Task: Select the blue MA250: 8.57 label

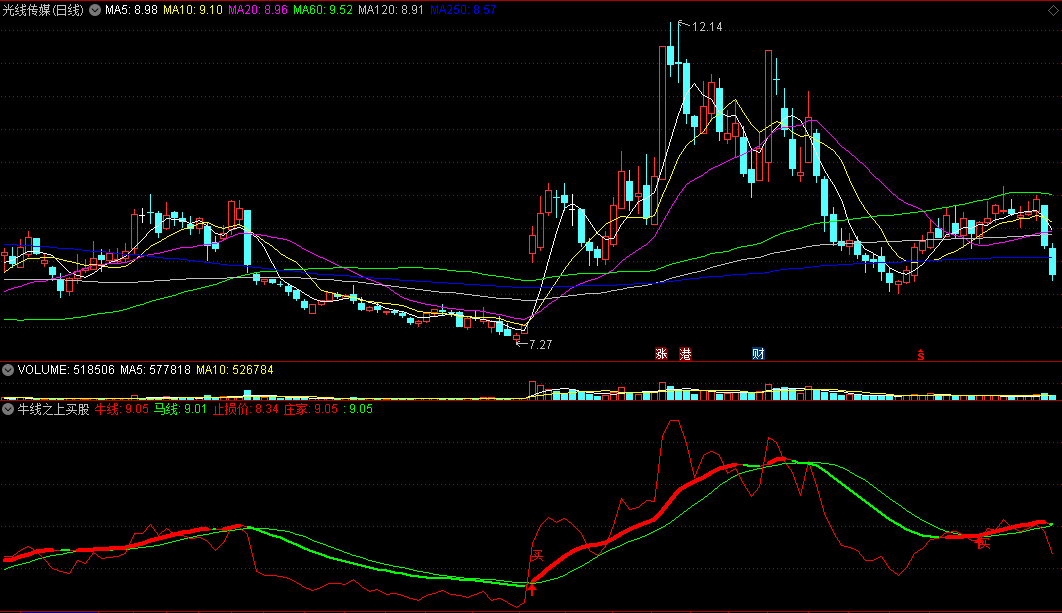Action: click(463, 10)
